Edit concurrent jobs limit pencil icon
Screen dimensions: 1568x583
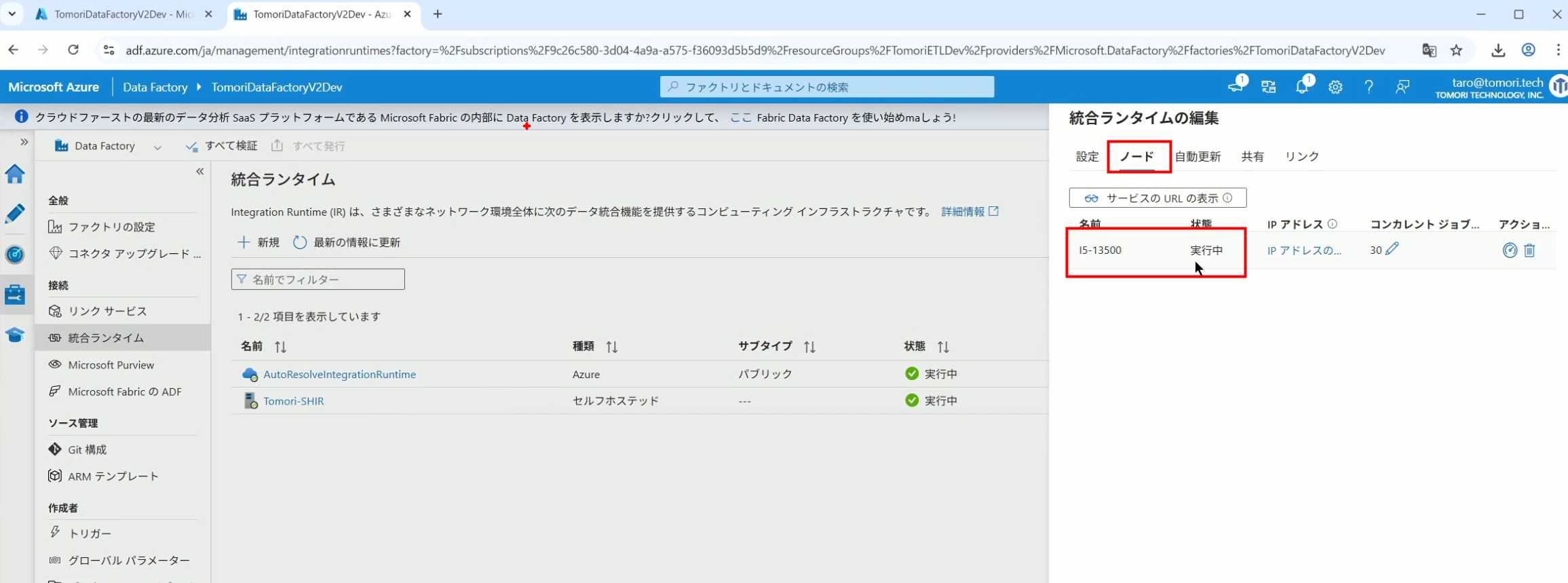(1392, 249)
